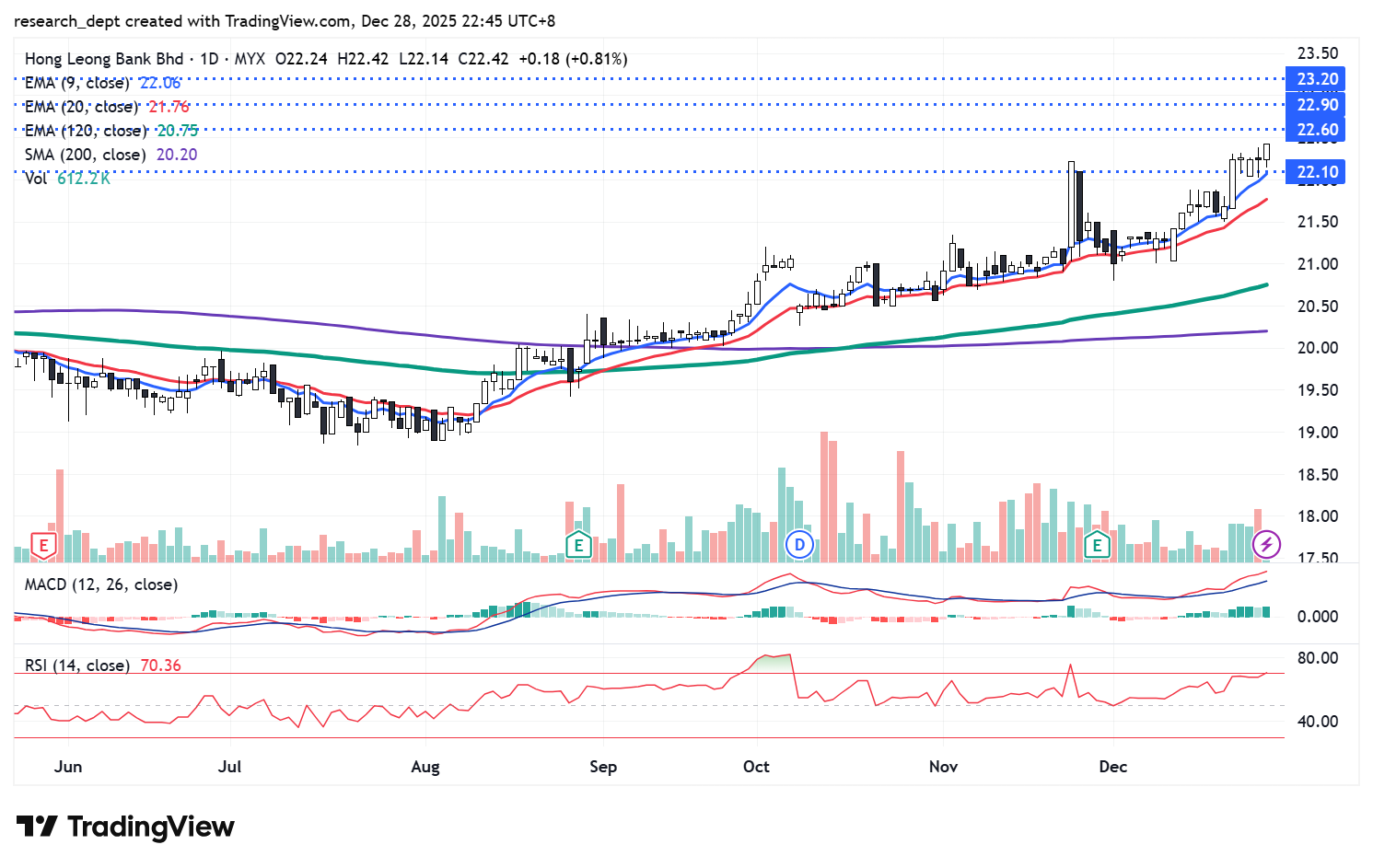
Task: Select the EMA (20, close) indicator legend
Action: [x=81, y=107]
